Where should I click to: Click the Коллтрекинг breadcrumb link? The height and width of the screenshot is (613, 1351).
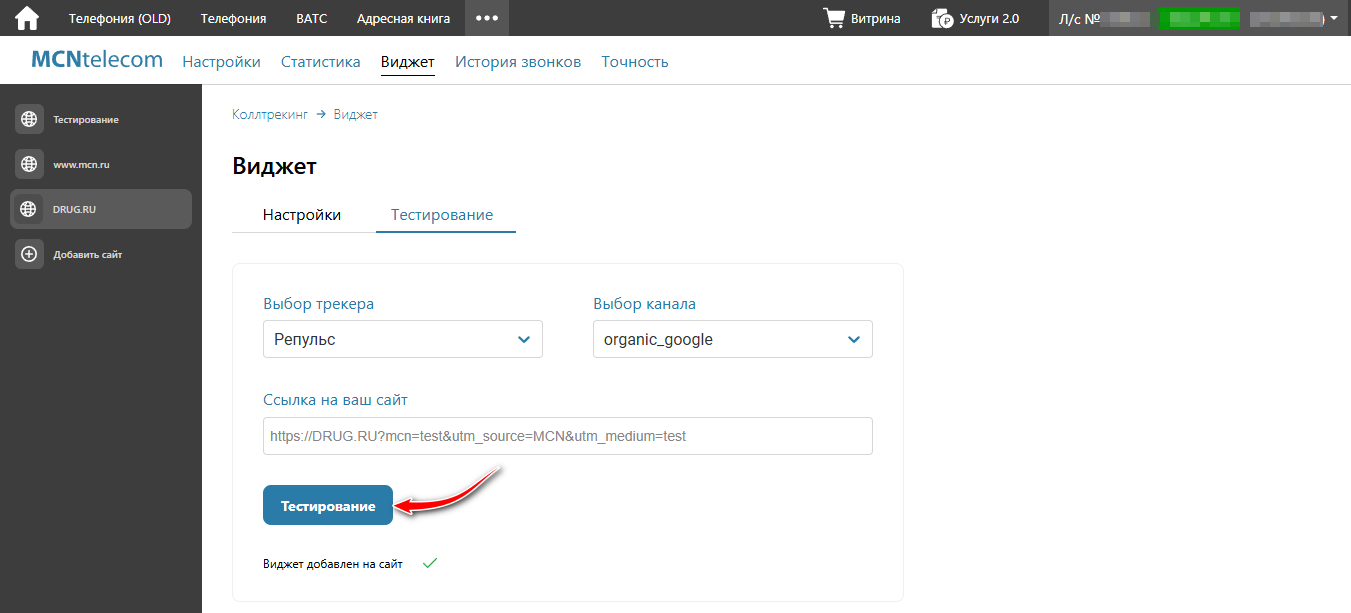(x=270, y=115)
